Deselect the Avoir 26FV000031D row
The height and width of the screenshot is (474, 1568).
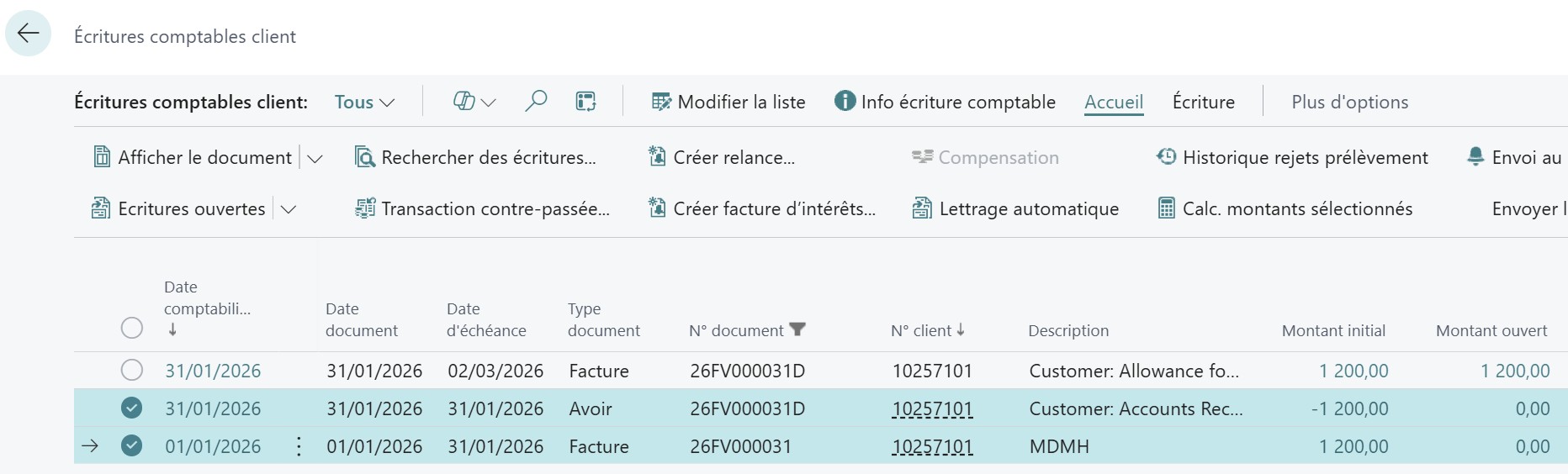[x=132, y=408]
